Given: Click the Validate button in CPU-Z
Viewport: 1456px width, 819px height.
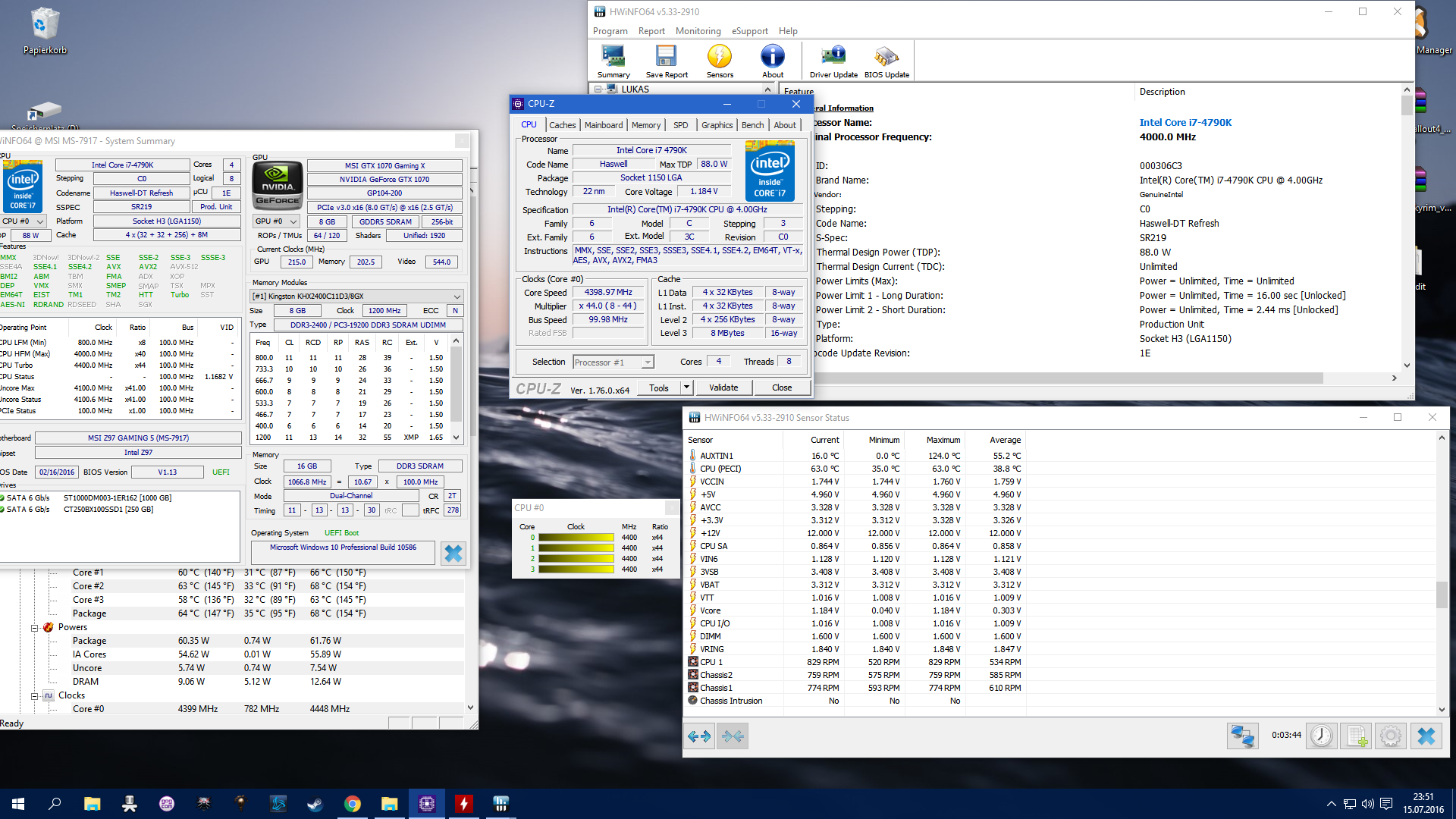Looking at the screenshot, I should (723, 388).
